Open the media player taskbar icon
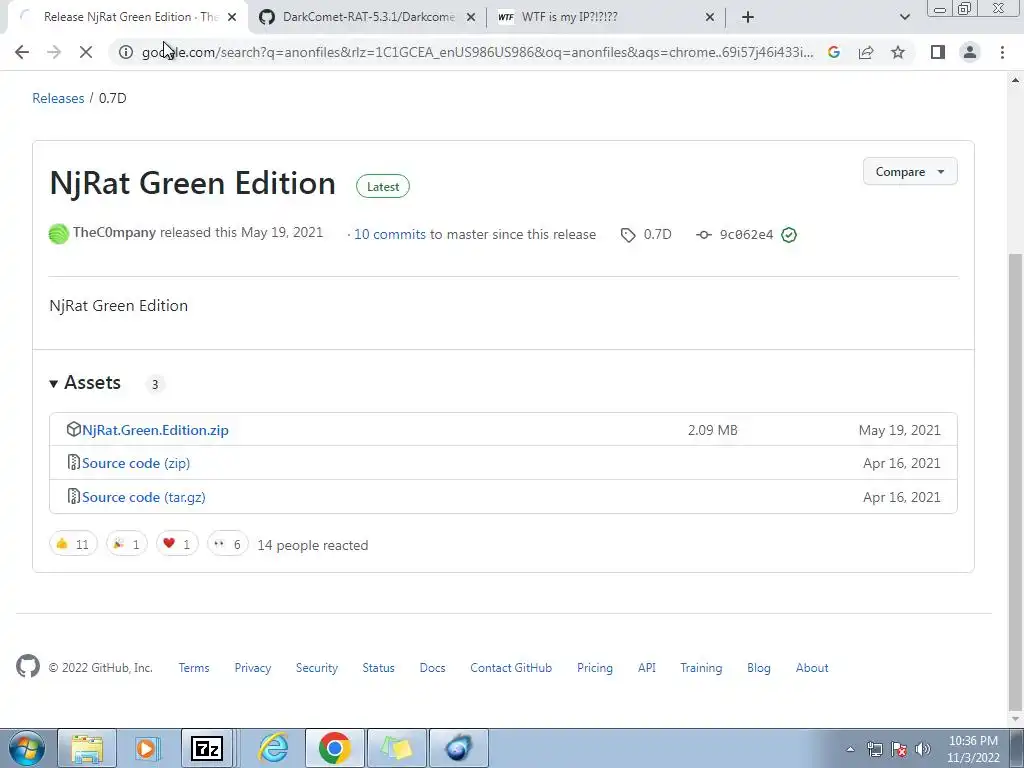Screen dimensions: 1024x768 pyautogui.click(x=147, y=748)
